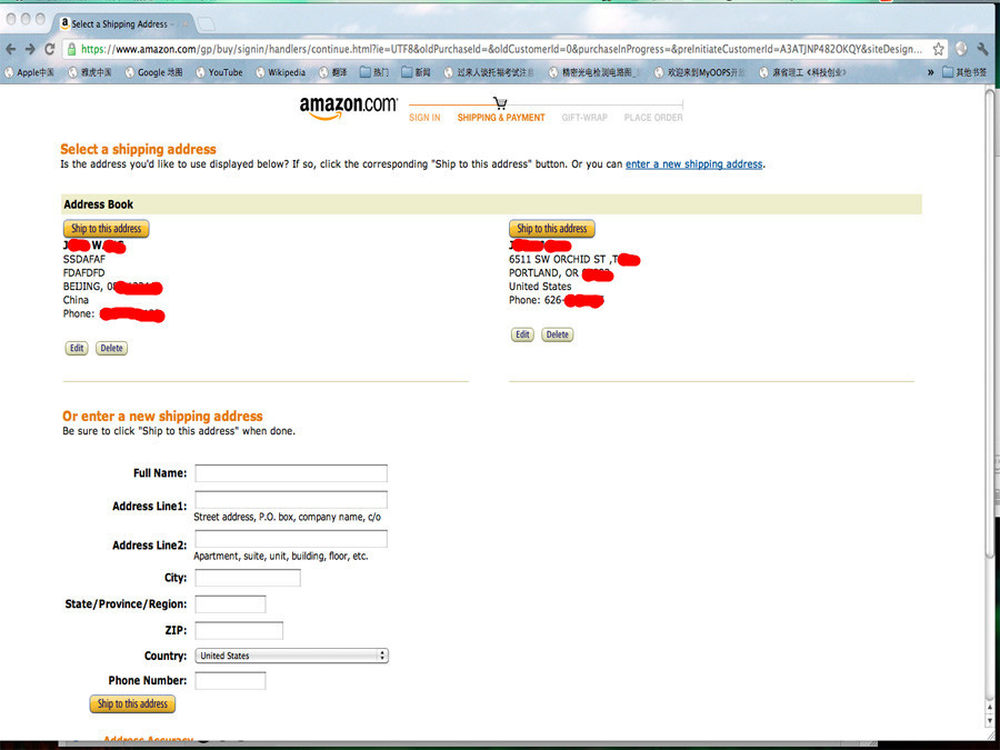The image size is (1000, 750).
Task: Click the Address Line1 input field
Action: pos(291,499)
